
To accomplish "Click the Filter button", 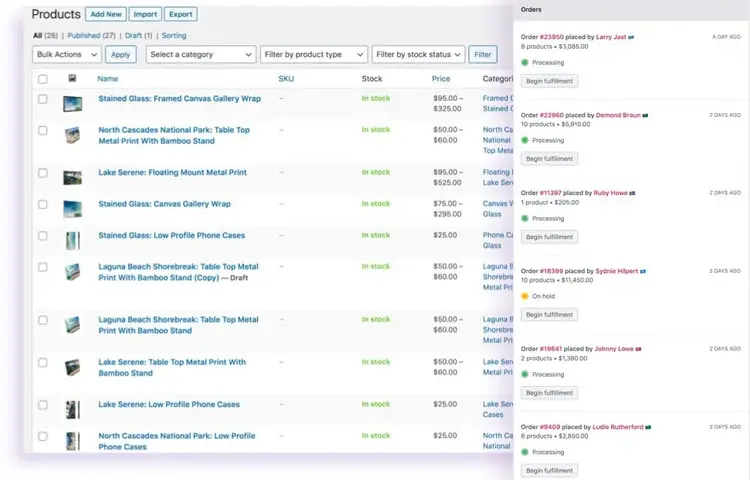I will point(483,55).
